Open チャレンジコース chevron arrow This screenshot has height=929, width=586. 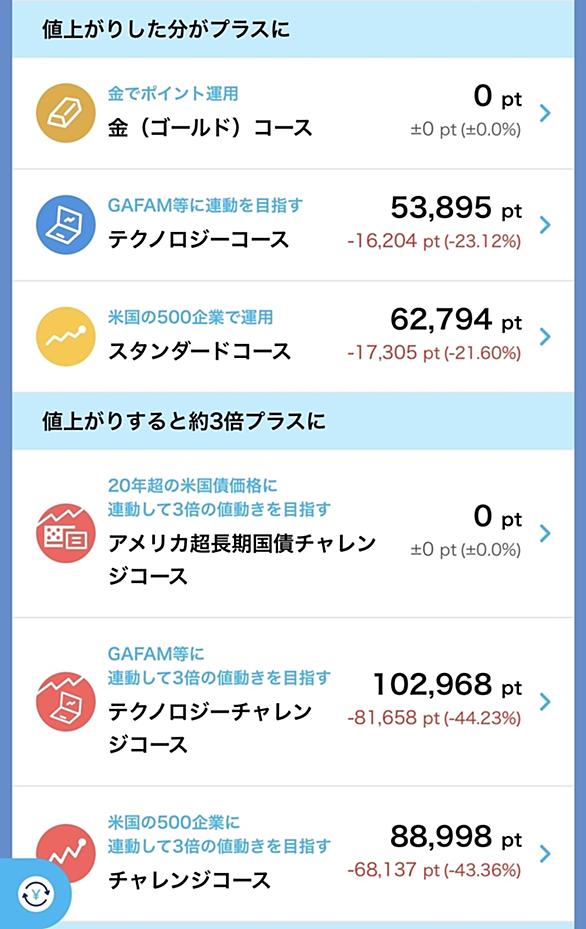point(546,853)
